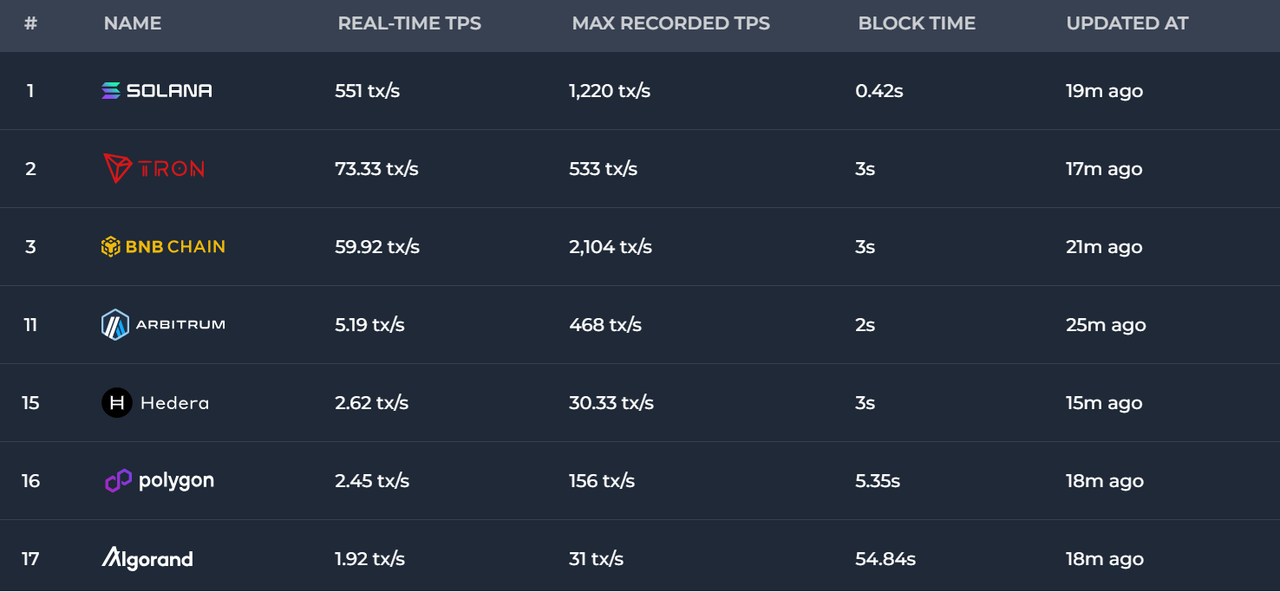Open the SOLANA name link
Screen dimensions: 1280x592
tap(170, 91)
